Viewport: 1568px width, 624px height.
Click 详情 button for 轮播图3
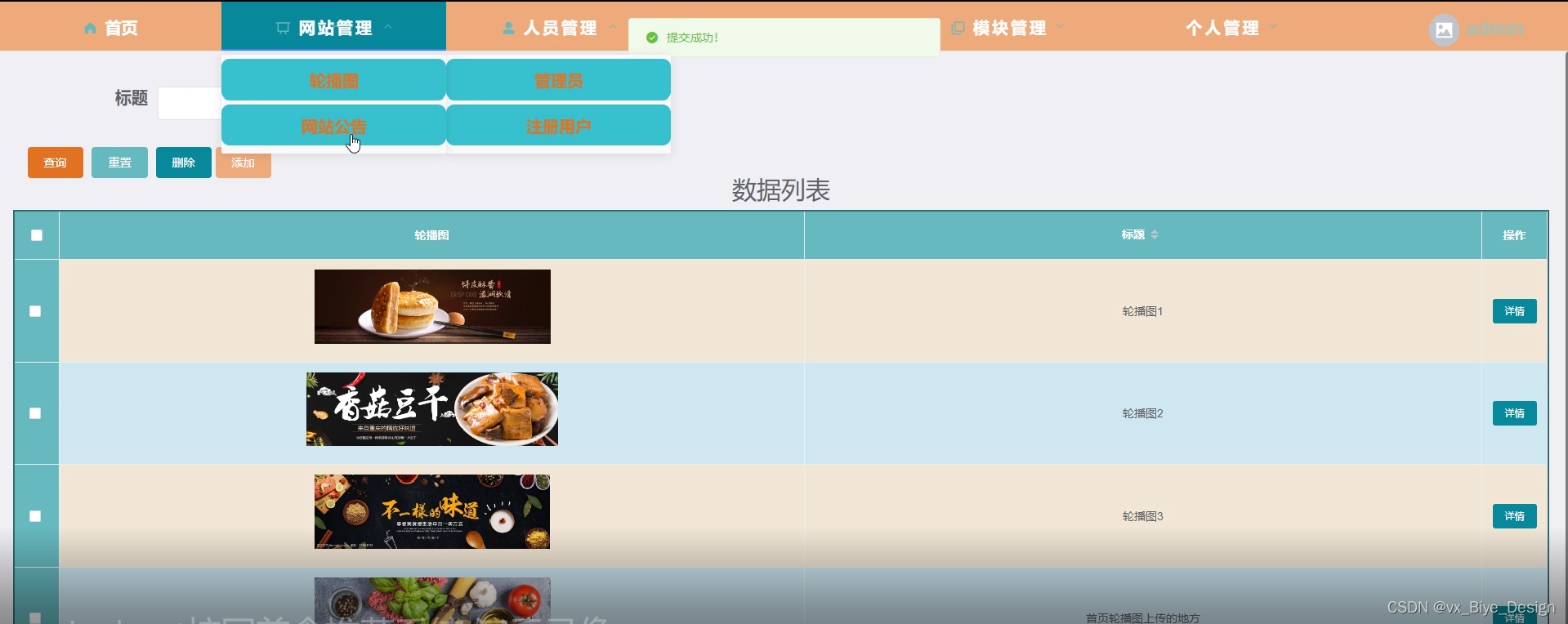[x=1514, y=516]
